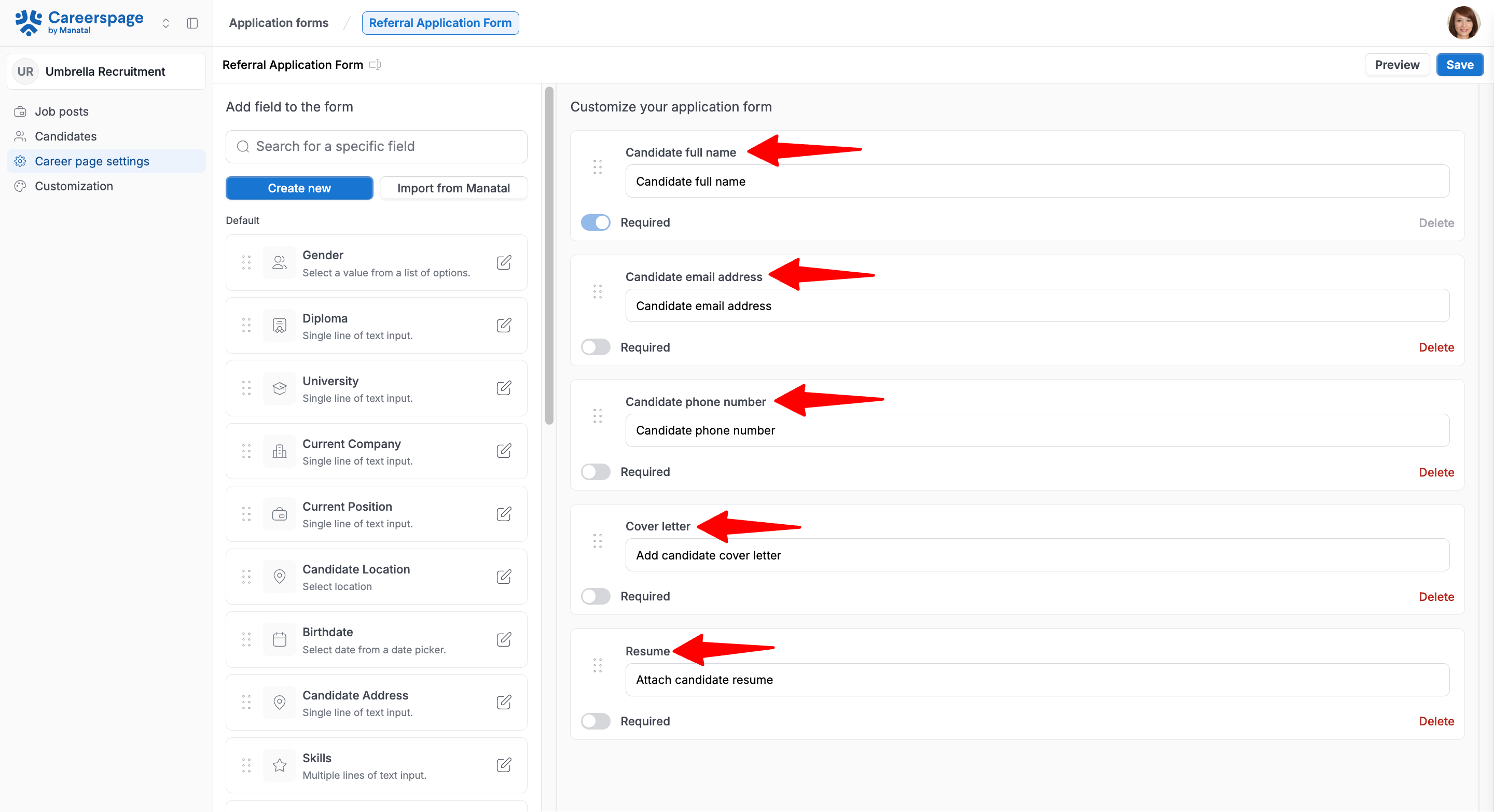Click the Cover letter drag handle
Viewport: 1494px width, 812px height.
point(598,541)
